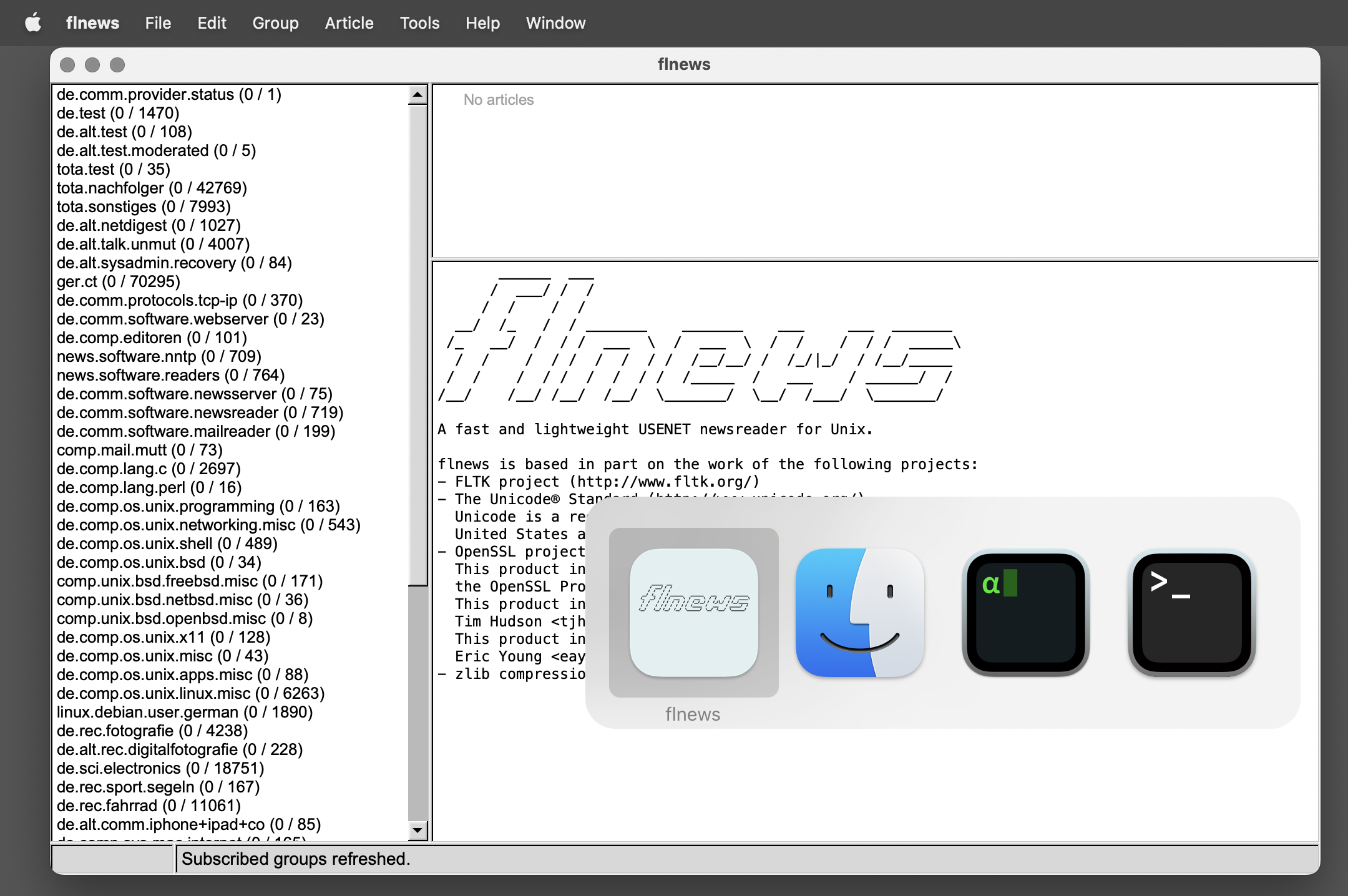Open the File menu
Viewport: 1348px width, 896px height.
(x=158, y=23)
